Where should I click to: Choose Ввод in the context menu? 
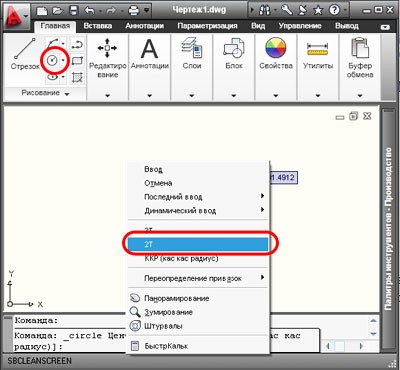198,169
